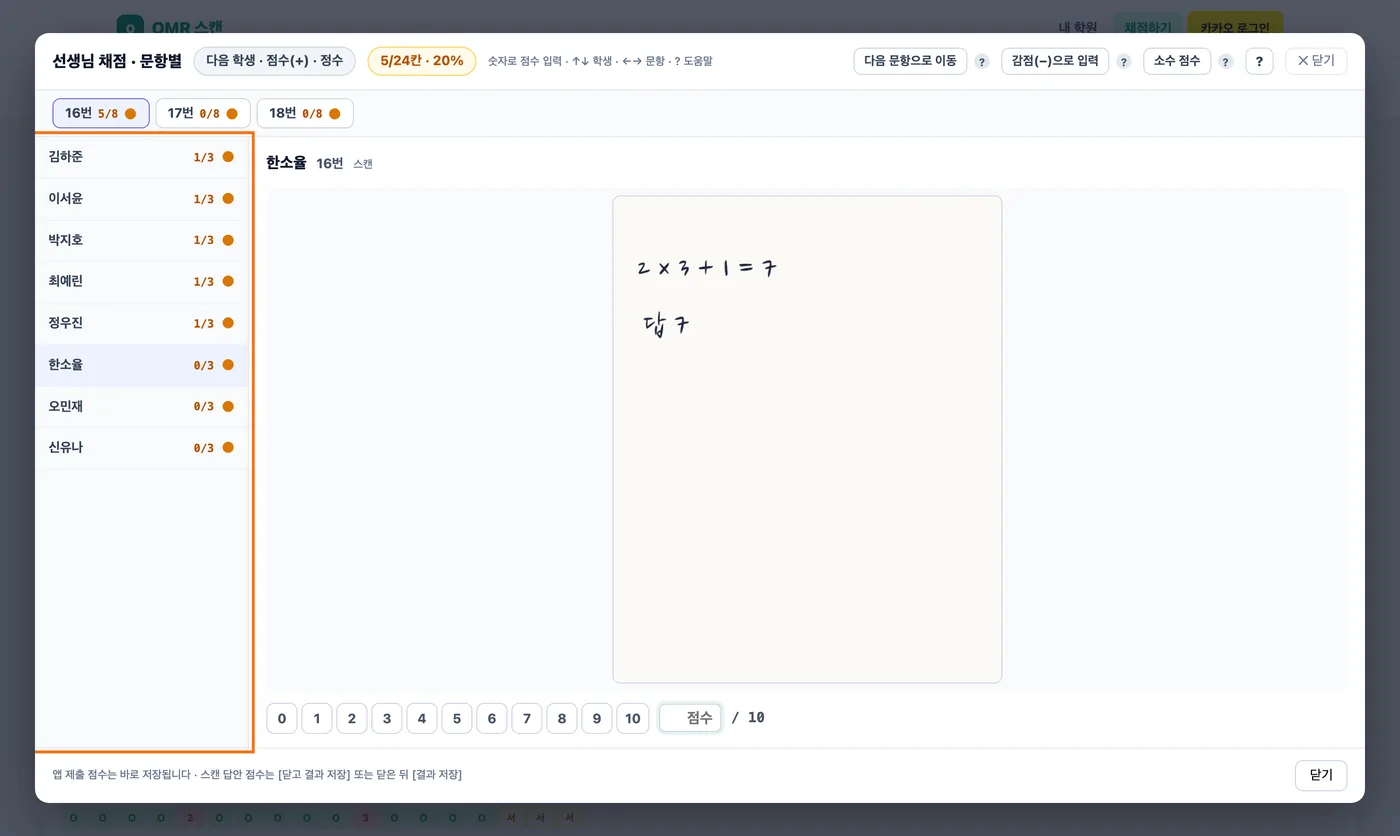This screenshot has width=1400, height=836.
Task: Give a score of 2
Action: [x=352, y=718]
